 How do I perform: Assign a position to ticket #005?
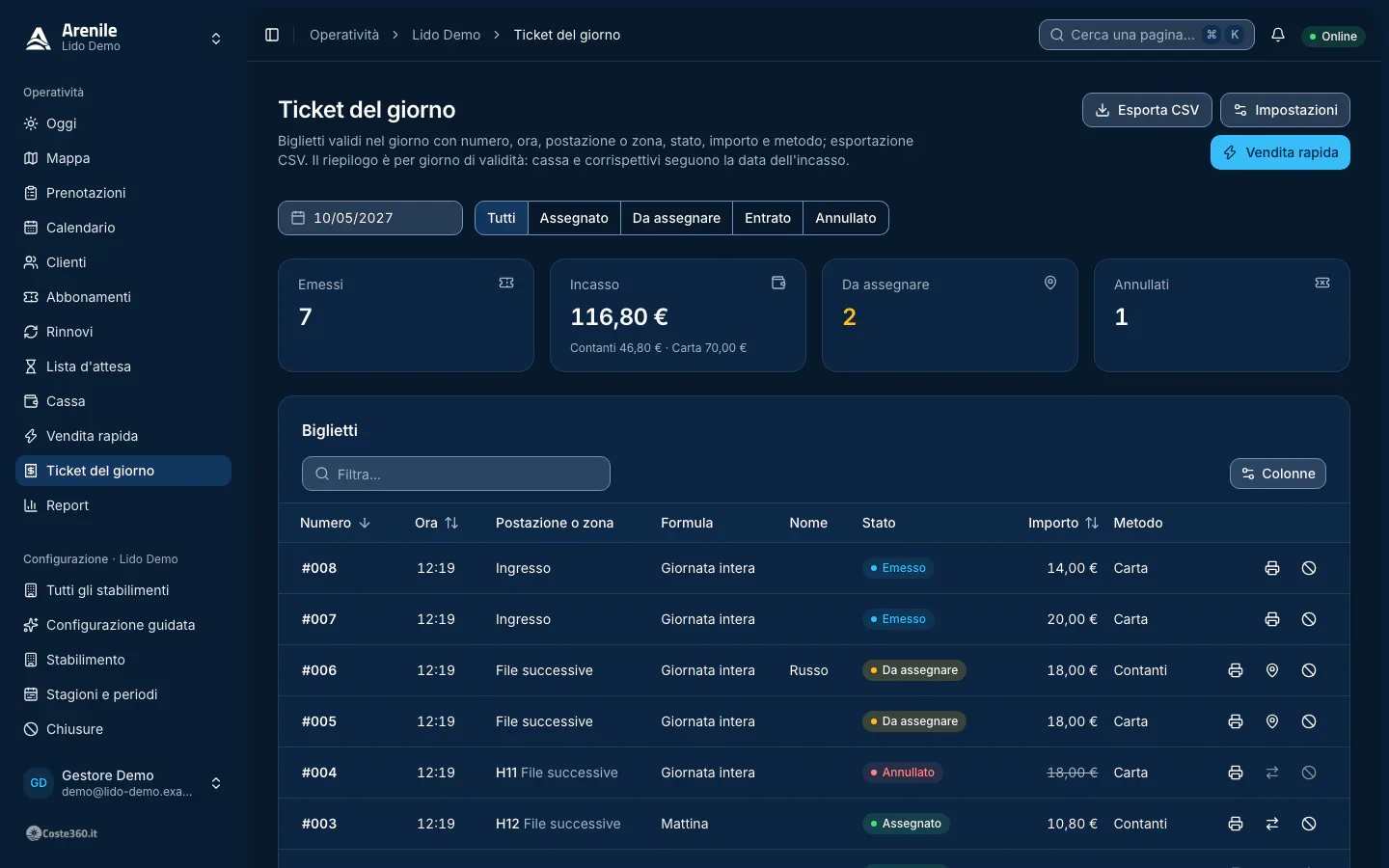pos(1272,721)
